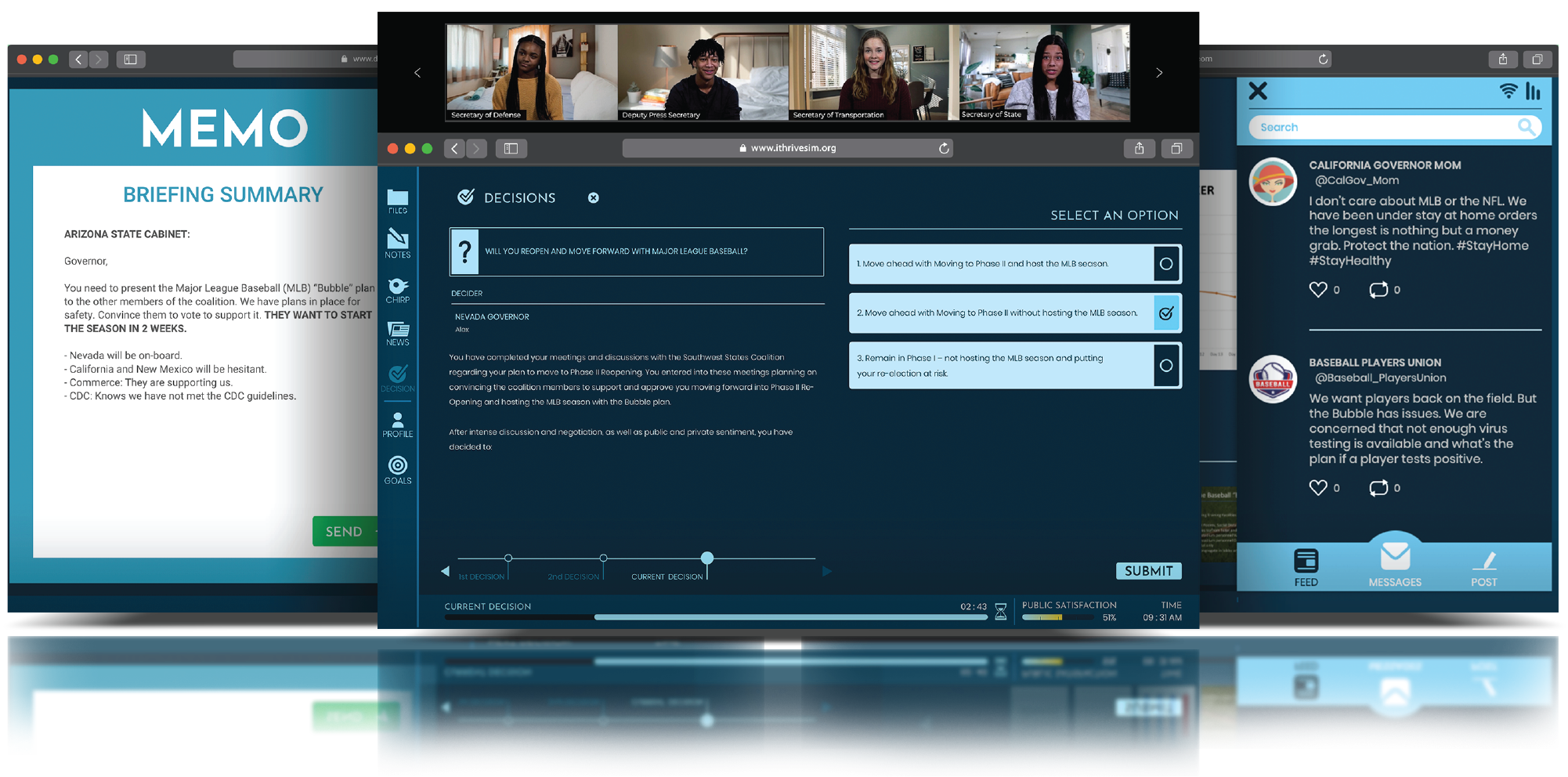Like the Baseball Players Union post
The width and height of the screenshot is (1568, 777).
click(1318, 488)
